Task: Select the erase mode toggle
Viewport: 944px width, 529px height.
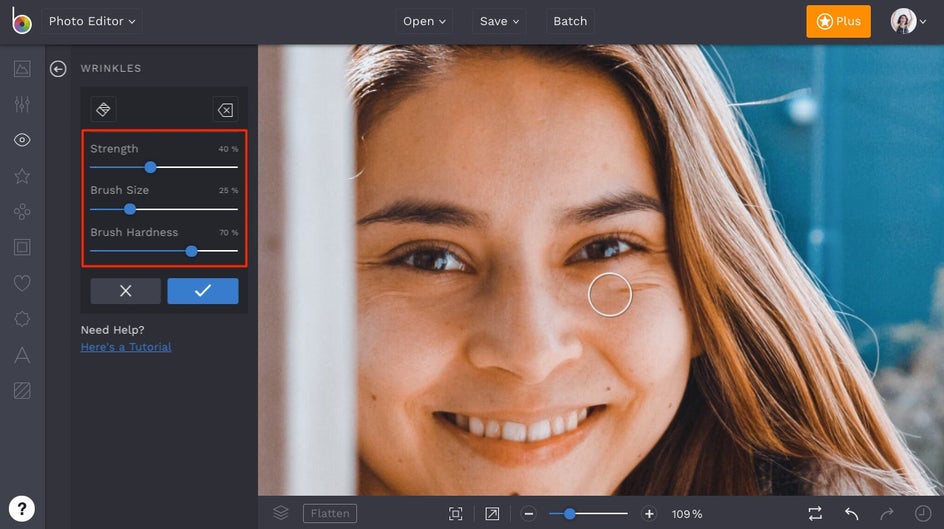Action: [x=225, y=109]
